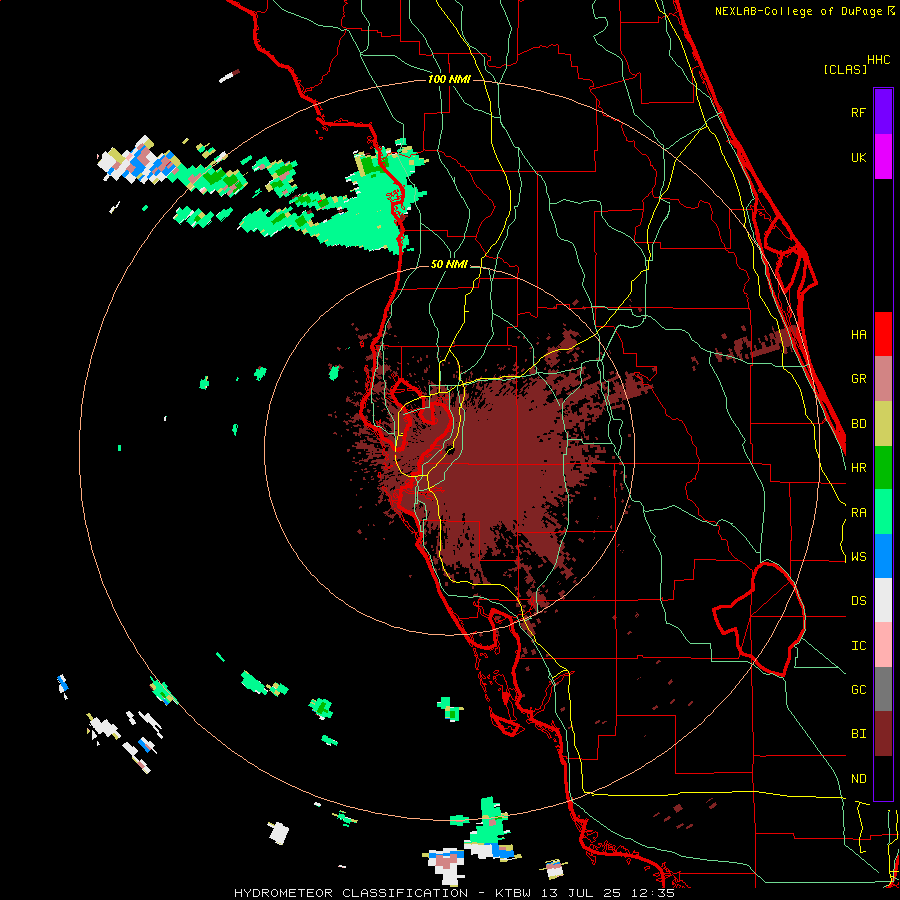Click the HR legend label
This screenshot has width=900, height=900.
[x=858, y=468]
